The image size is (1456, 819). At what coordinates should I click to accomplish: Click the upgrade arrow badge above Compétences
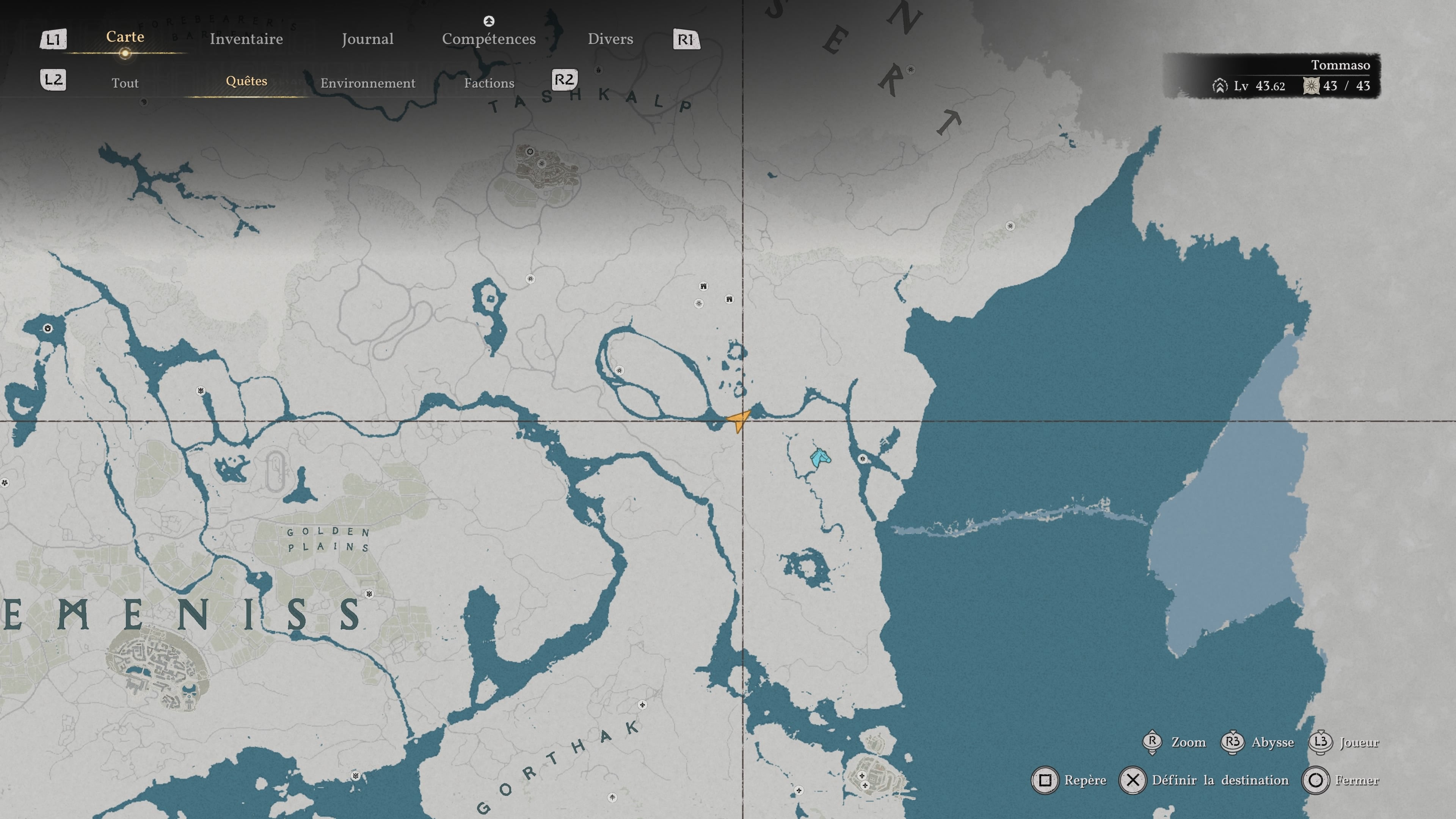(489, 21)
